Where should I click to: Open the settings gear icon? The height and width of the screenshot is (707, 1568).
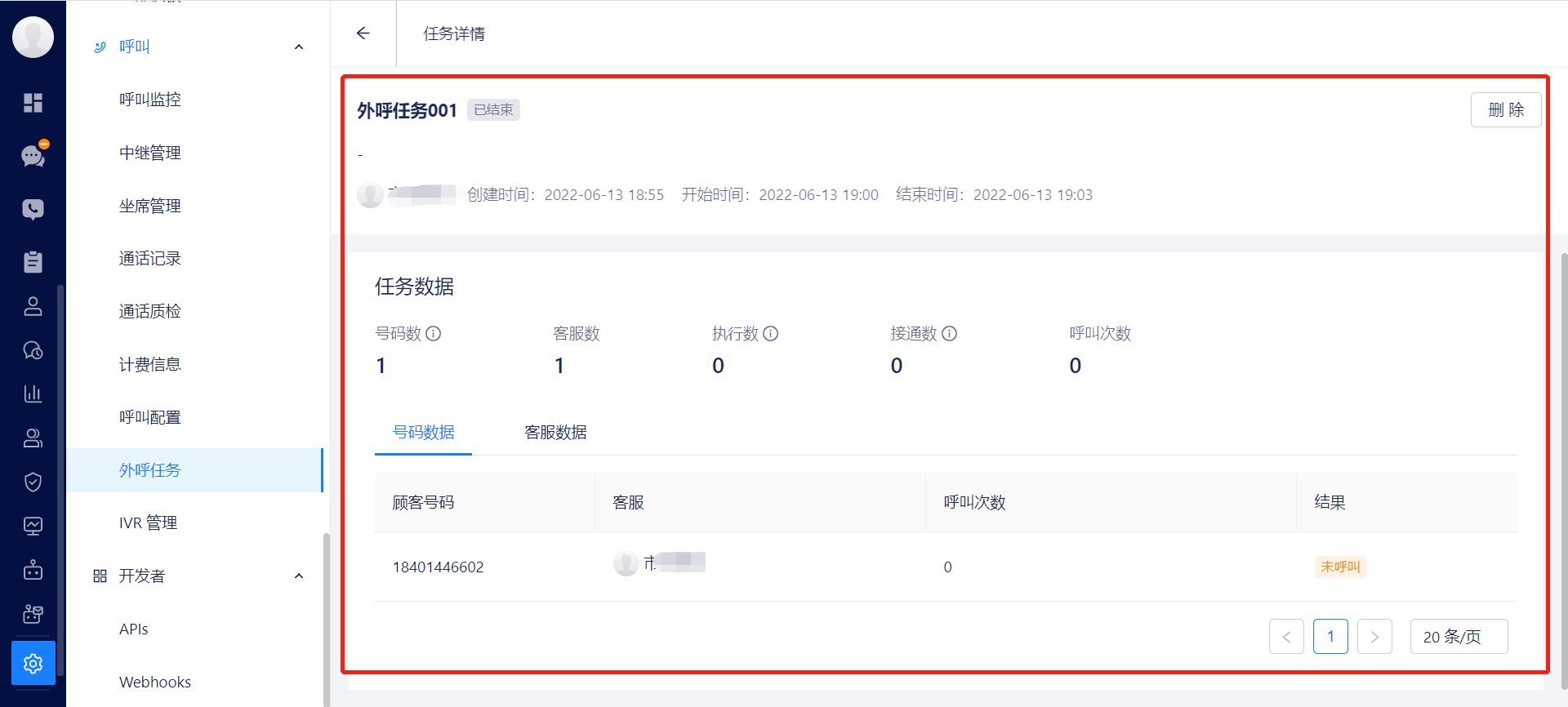(x=33, y=663)
